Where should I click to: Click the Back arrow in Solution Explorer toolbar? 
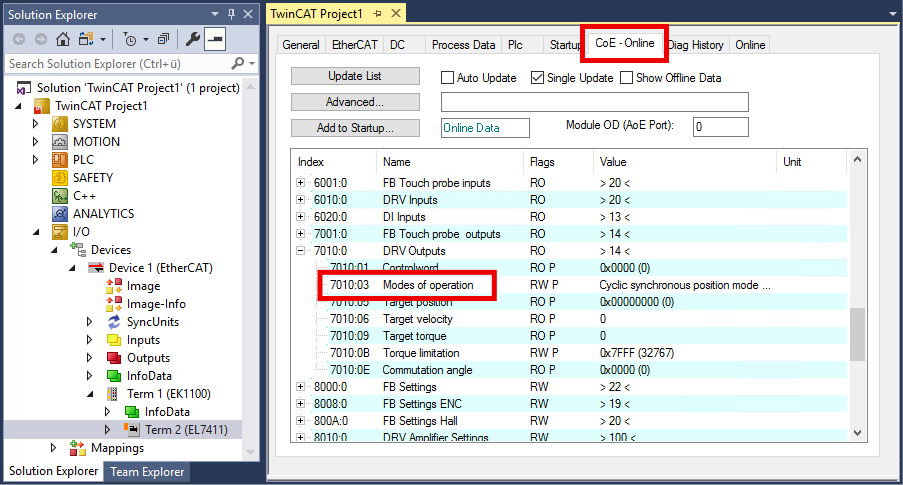pyautogui.click(x=19, y=39)
